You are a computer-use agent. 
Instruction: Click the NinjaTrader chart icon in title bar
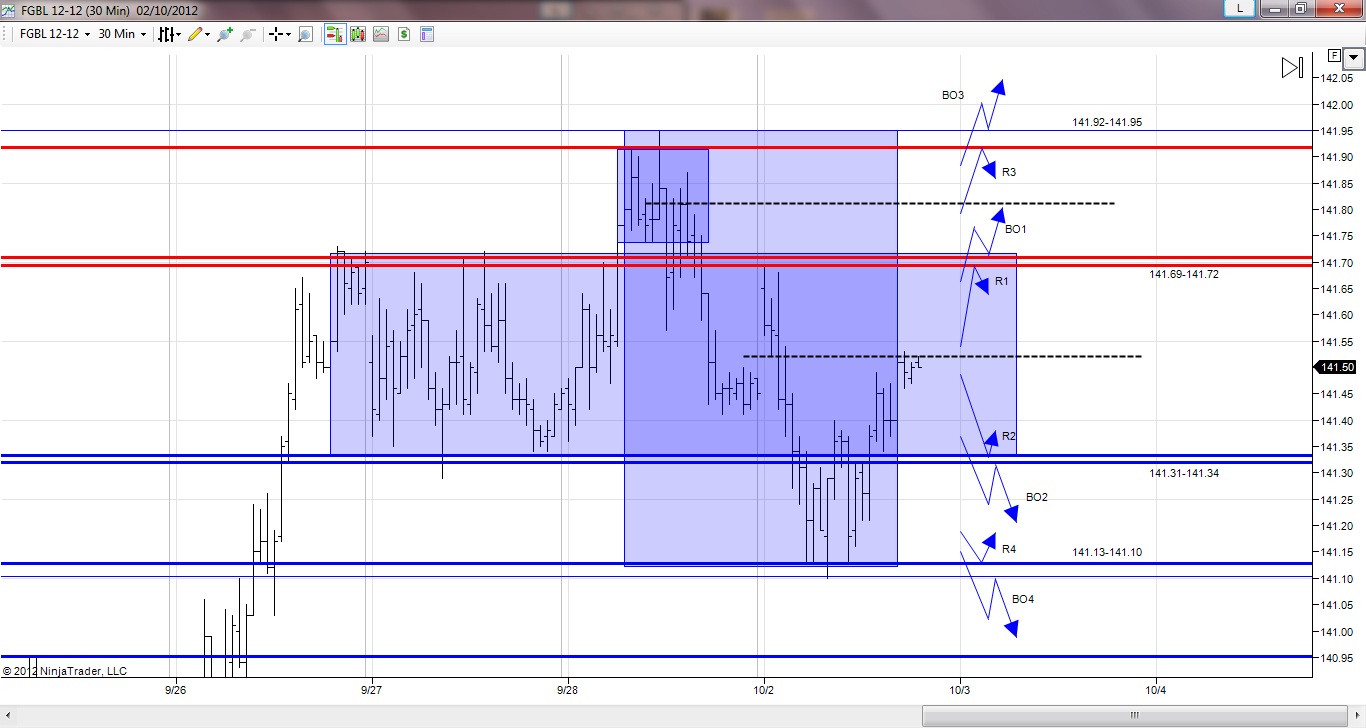pos(7,9)
